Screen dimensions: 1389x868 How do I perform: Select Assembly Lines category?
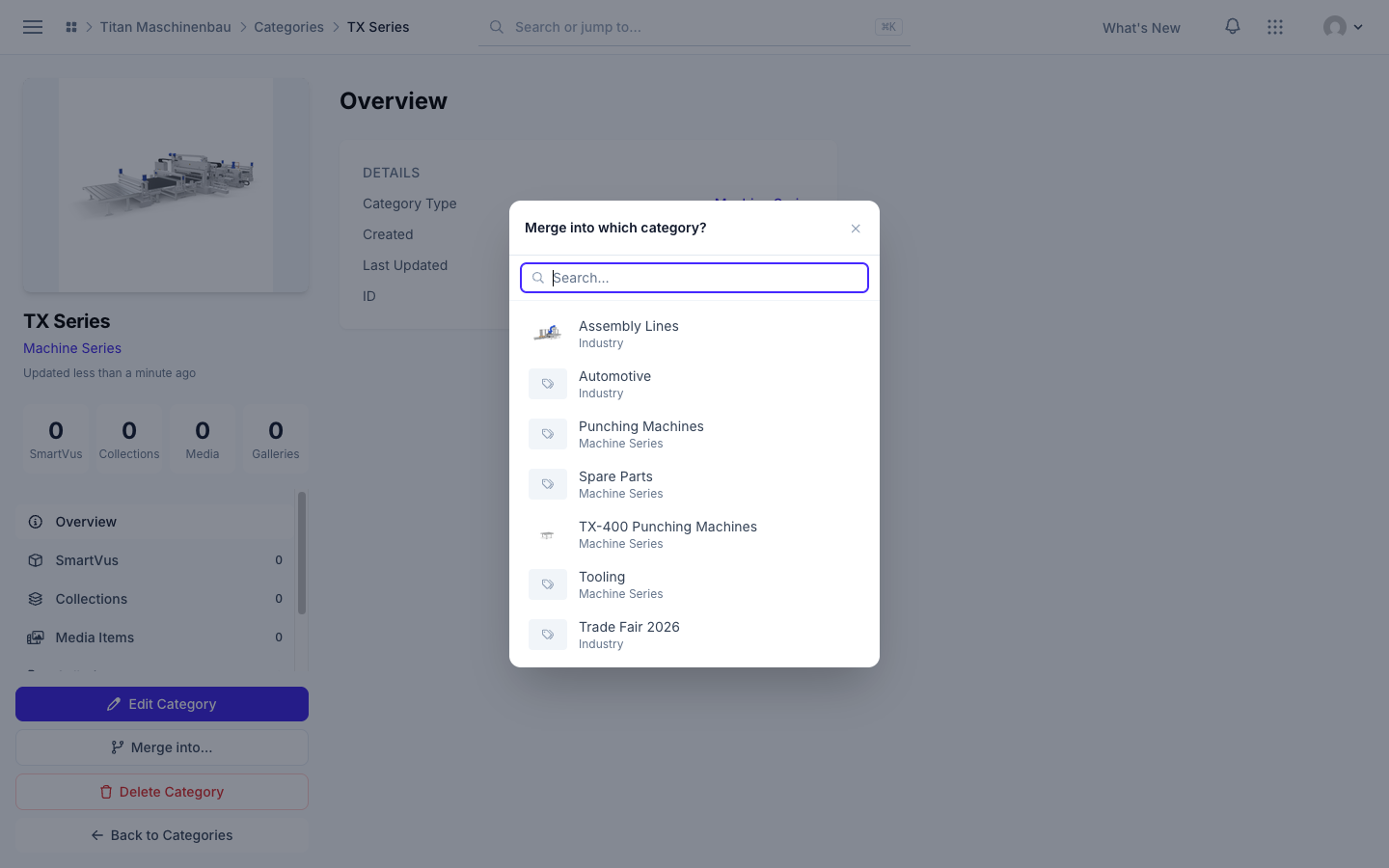[x=694, y=334]
